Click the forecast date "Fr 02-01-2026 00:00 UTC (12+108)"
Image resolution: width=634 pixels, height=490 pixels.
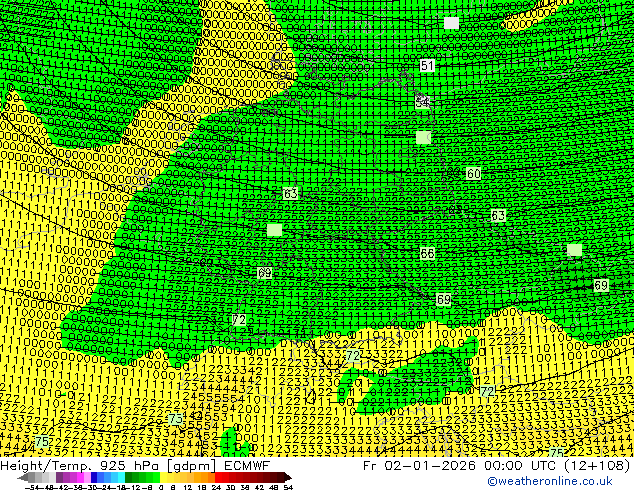tap(497, 465)
